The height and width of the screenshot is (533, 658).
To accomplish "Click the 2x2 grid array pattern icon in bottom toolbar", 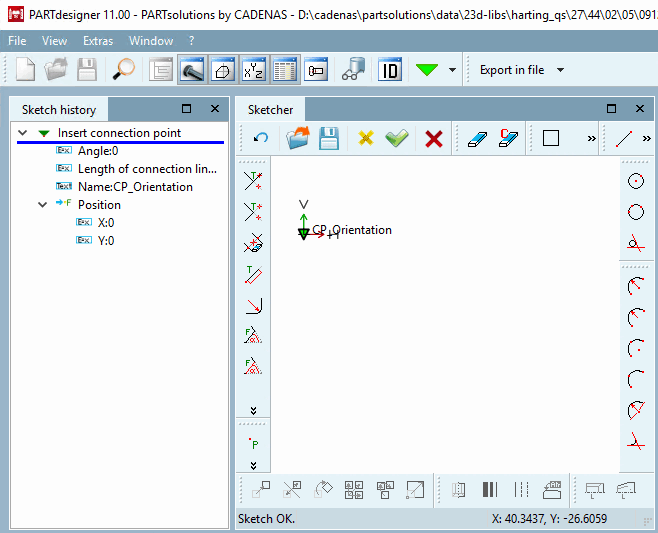I will point(354,490).
